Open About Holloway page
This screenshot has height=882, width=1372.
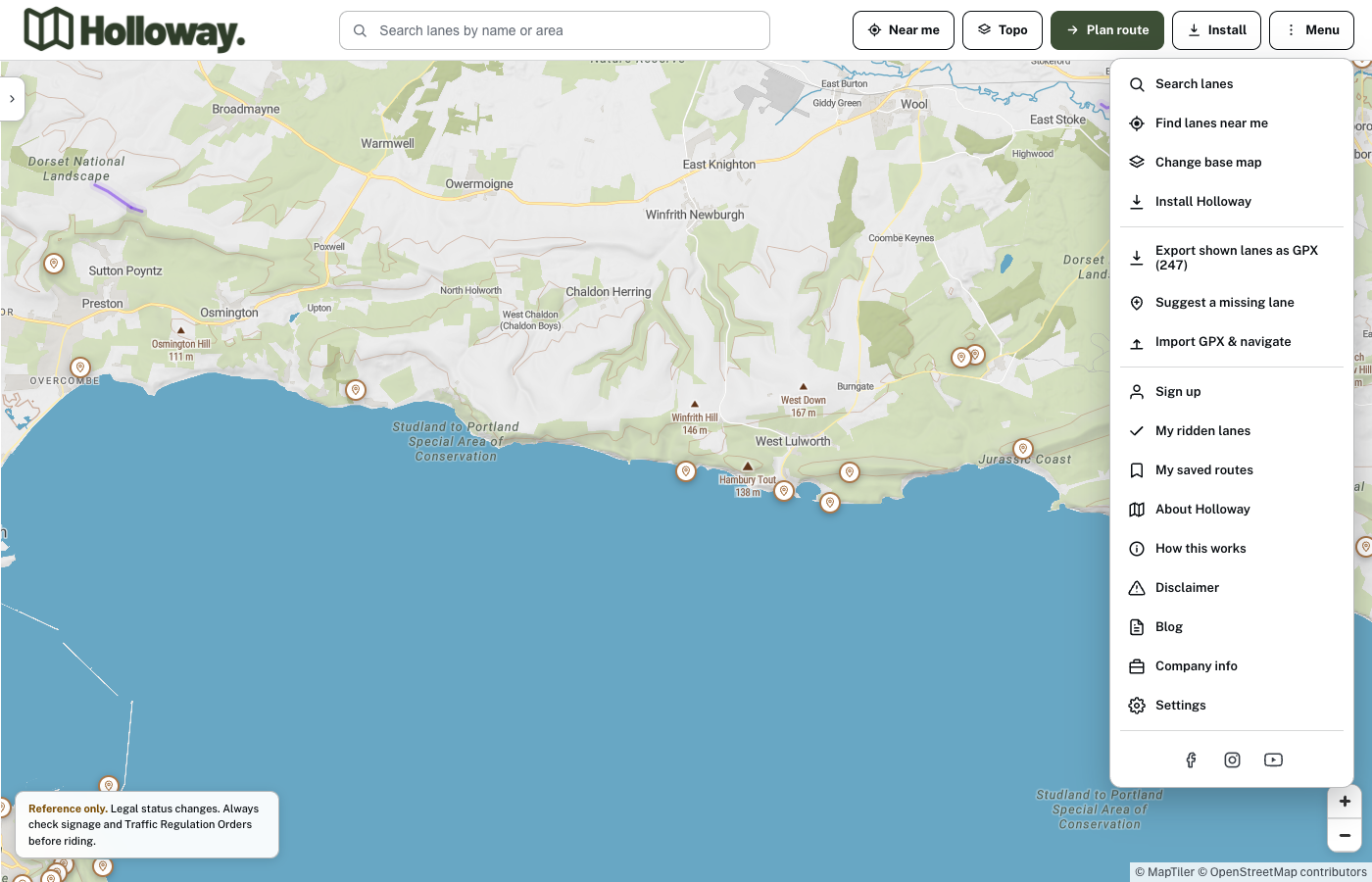click(x=1232, y=510)
